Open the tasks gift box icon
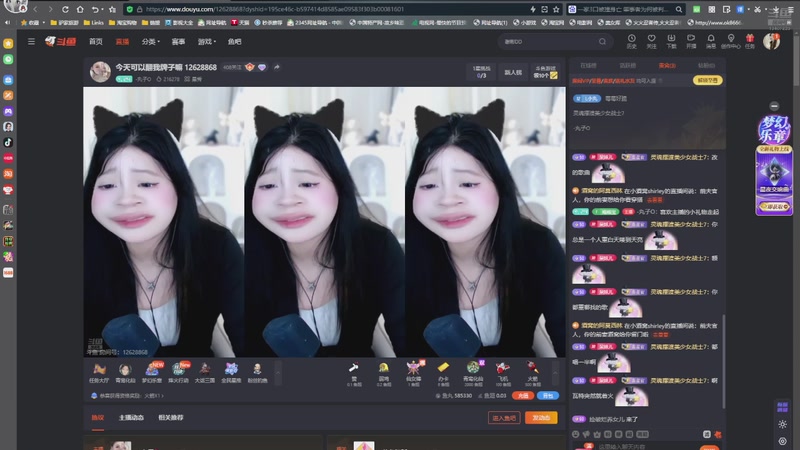The width and height of the screenshot is (800, 450). pyautogui.click(x=749, y=41)
